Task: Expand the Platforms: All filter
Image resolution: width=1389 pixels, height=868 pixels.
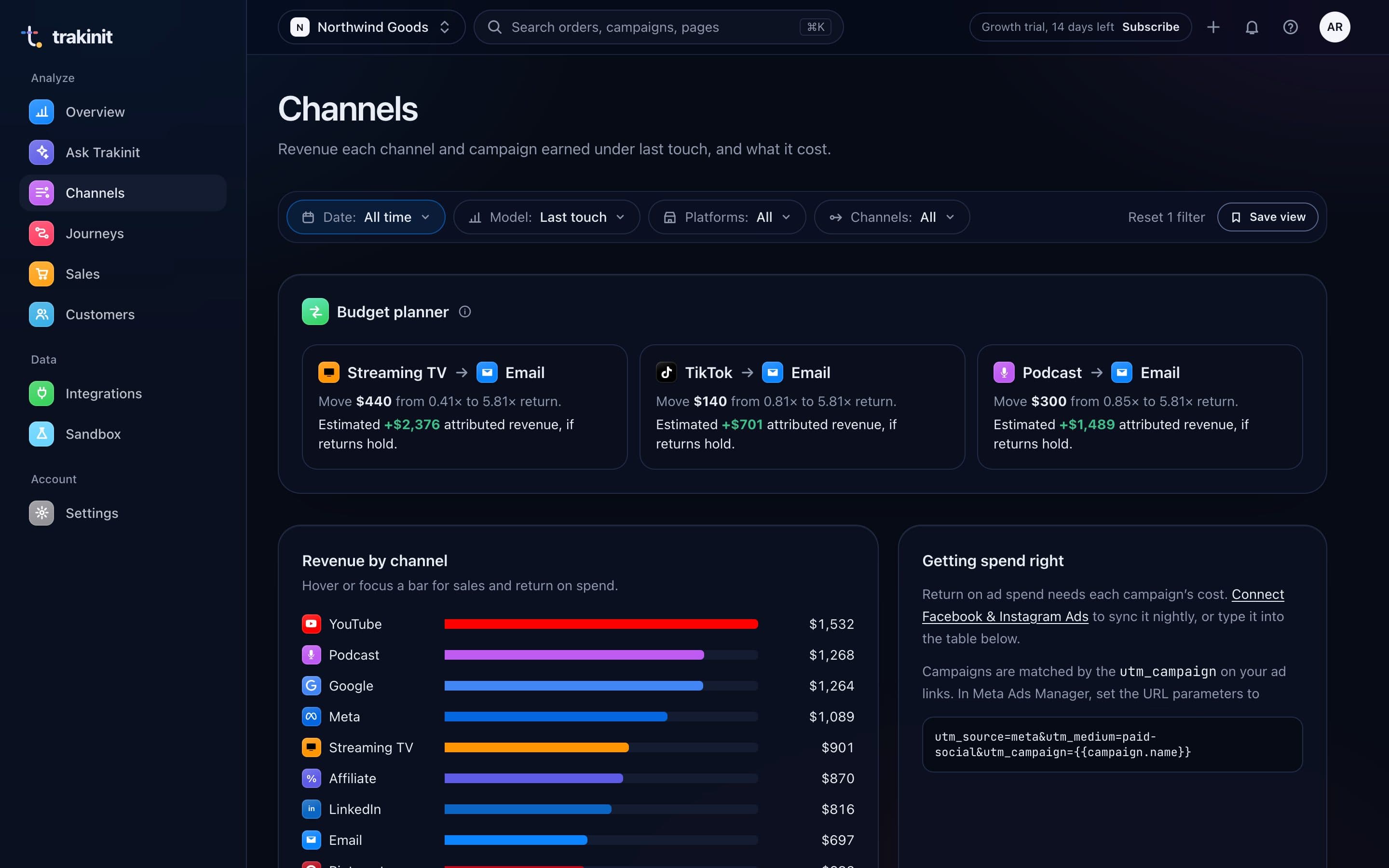Action: tap(727, 217)
